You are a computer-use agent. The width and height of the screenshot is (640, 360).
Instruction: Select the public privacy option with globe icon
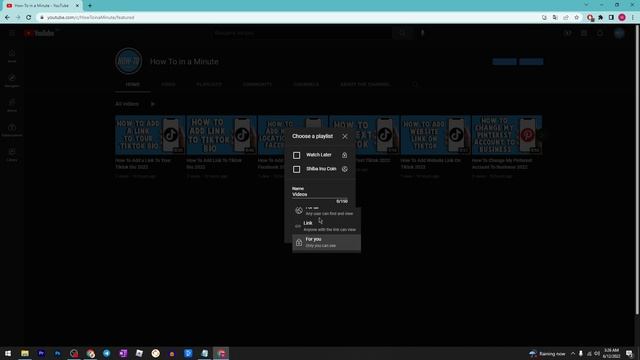pyautogui.click(x=326, y=211)
